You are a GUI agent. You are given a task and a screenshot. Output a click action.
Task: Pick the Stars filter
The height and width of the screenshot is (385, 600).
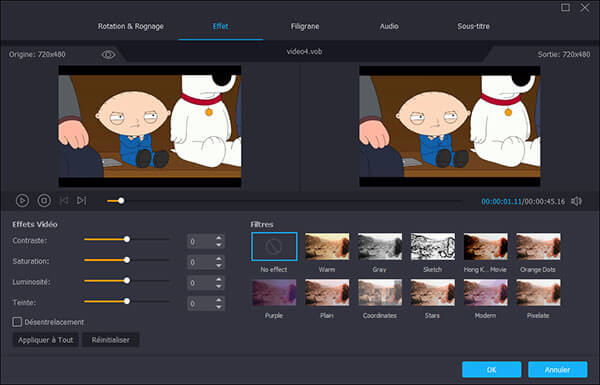point(433,292)
